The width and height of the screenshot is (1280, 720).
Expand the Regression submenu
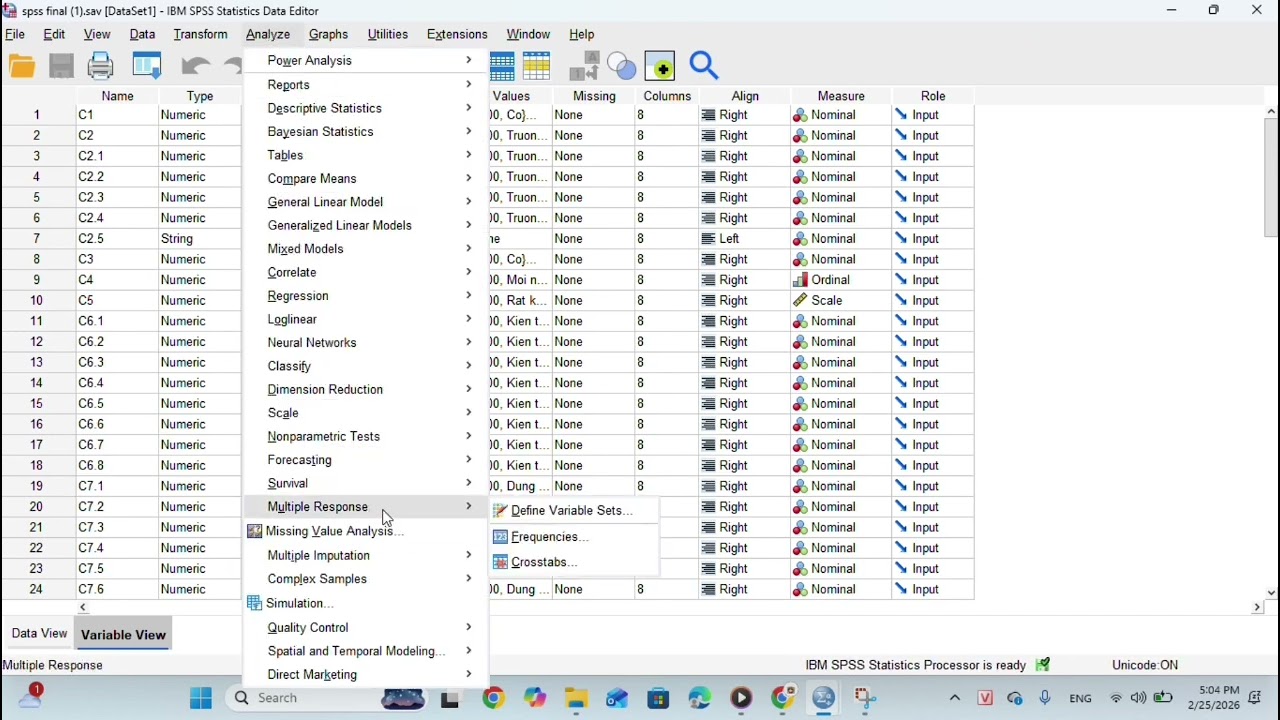(366, 296)
